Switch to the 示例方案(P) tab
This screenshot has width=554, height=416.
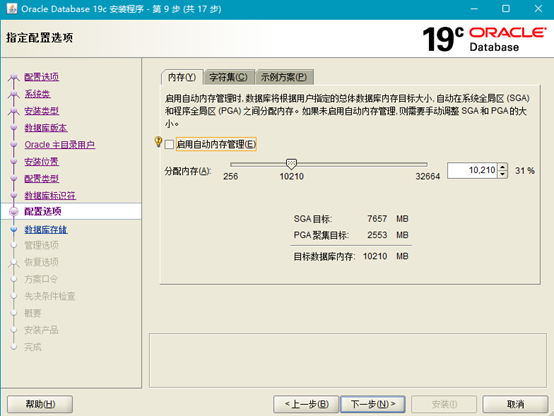(x=284, y=77)
